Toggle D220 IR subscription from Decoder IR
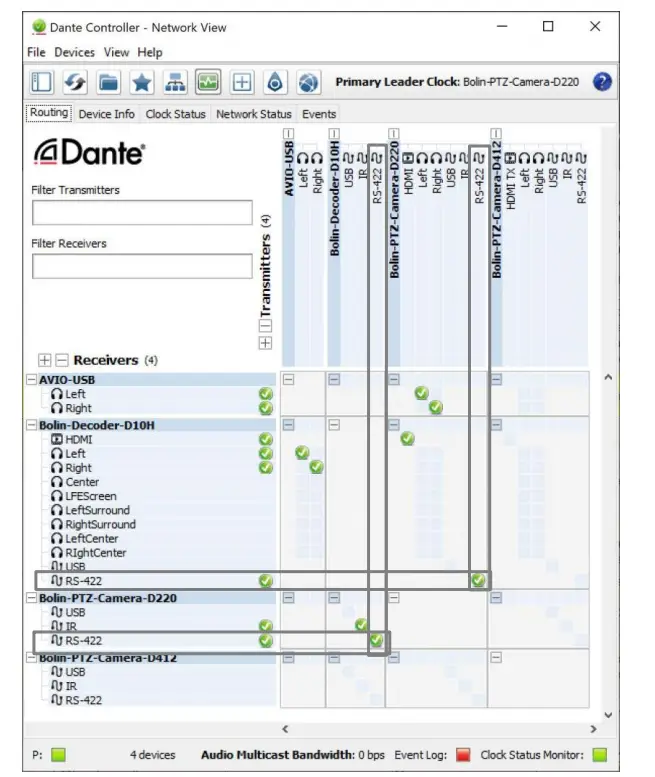The height and width of the screenshot is (777, 655). pos(362,625)
